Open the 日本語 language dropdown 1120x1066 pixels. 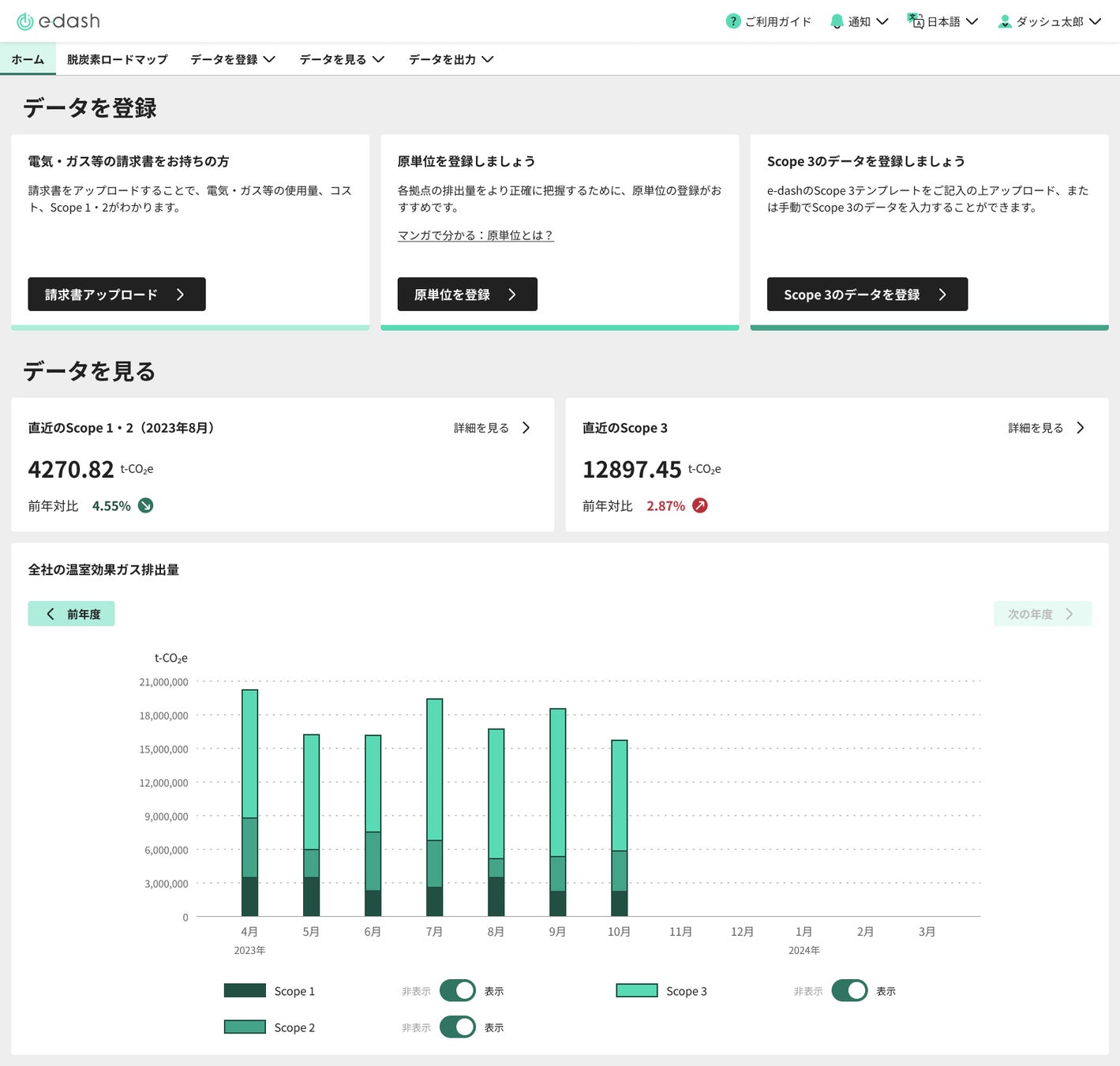point(943,21)
